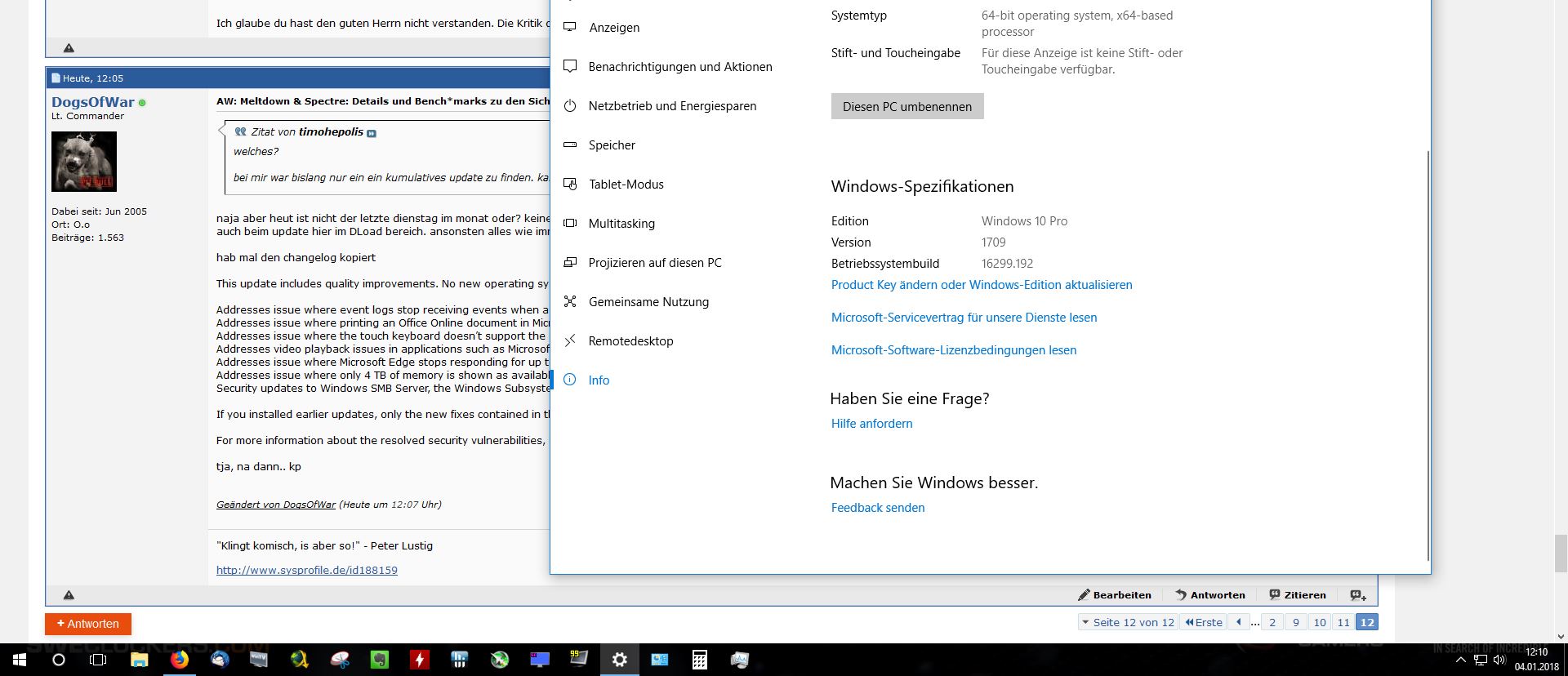This screenshot has width=1568, height=676.
Task: Click the Remotedesktop sidebar icon
Action: [x=570, y=340]
